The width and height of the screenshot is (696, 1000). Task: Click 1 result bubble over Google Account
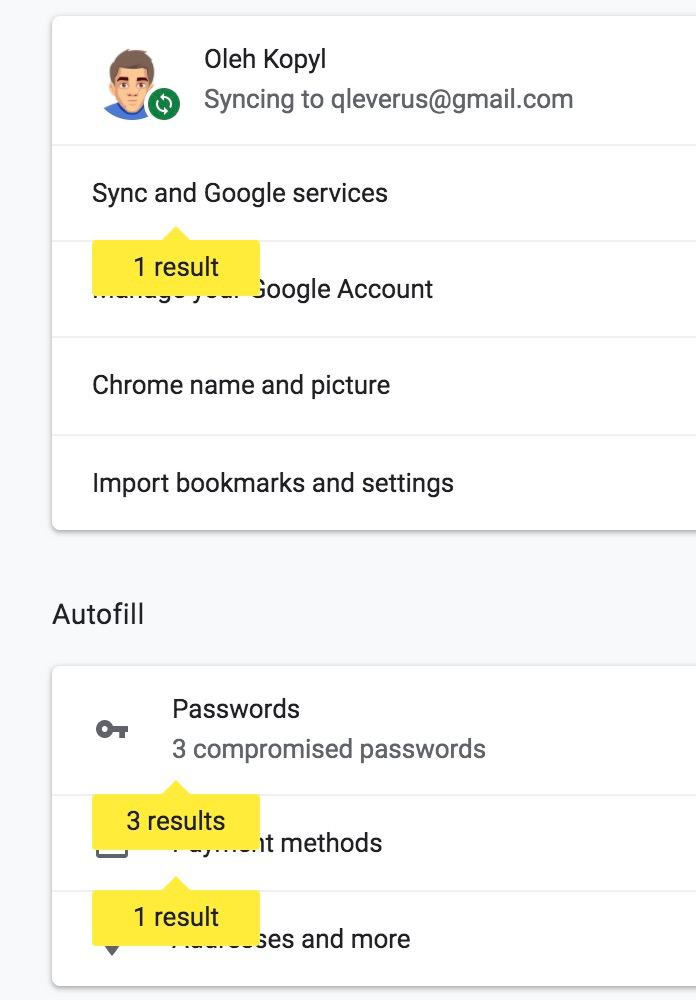pyautogui.click(x=176, y=267)
